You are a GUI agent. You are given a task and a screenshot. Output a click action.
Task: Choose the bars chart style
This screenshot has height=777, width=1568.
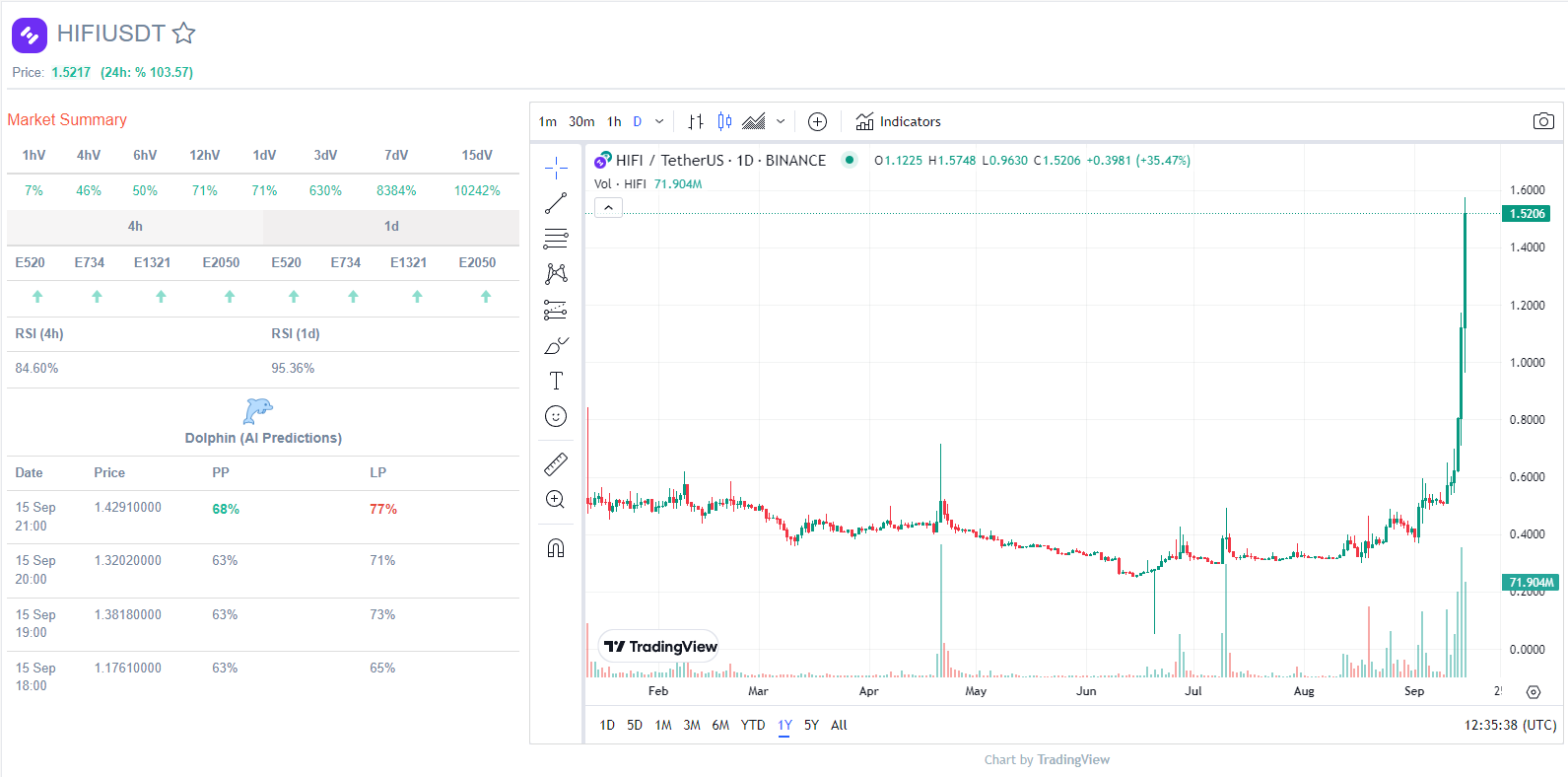pyautogui.click(x=696, y=121)
